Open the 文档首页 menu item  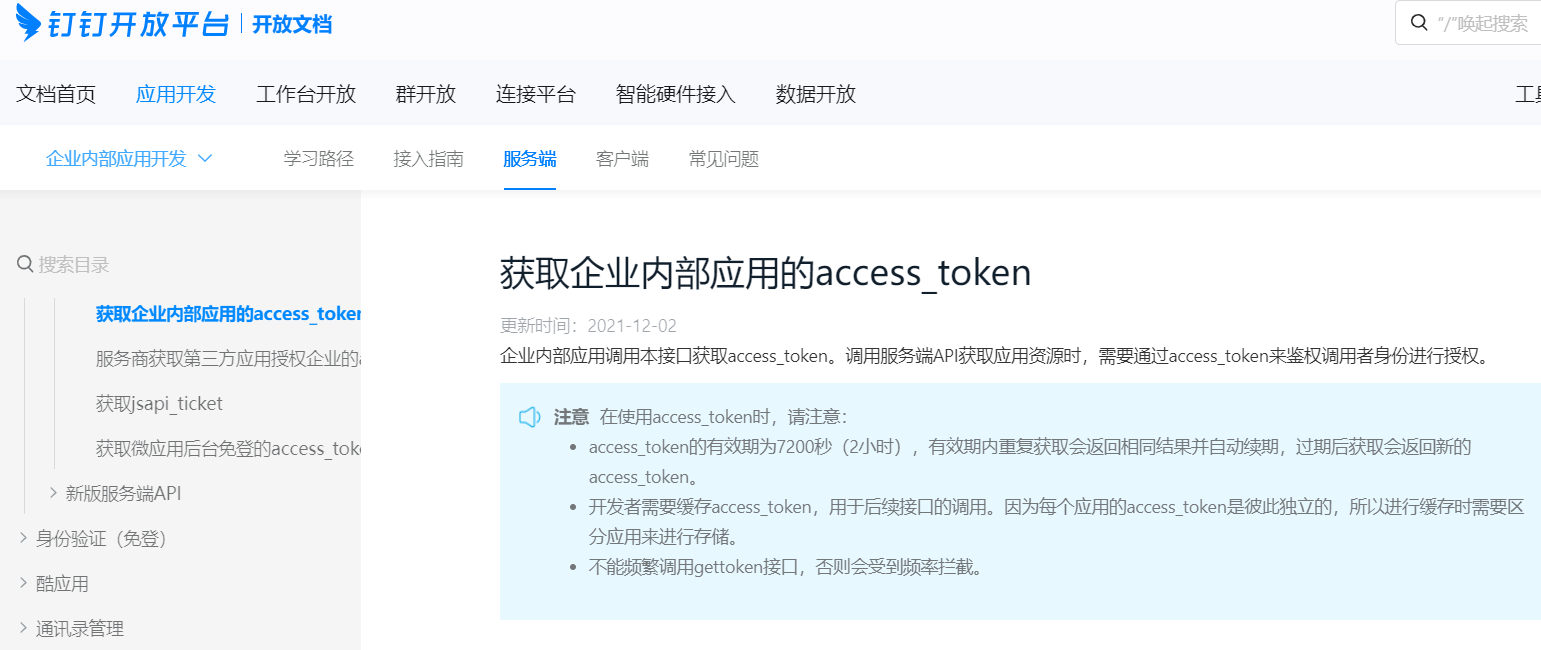pyautogui.click(x=56, y=94)
